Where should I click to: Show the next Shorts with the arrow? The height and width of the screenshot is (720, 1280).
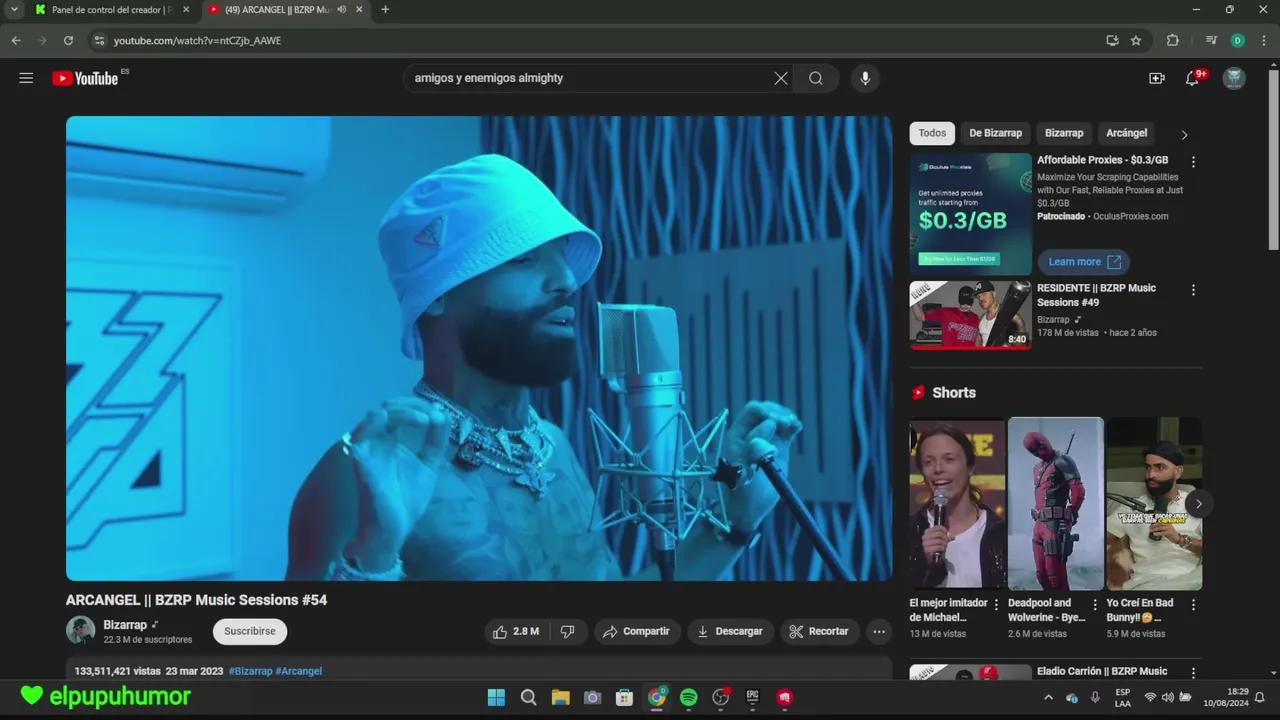(x=1198, y=503)
